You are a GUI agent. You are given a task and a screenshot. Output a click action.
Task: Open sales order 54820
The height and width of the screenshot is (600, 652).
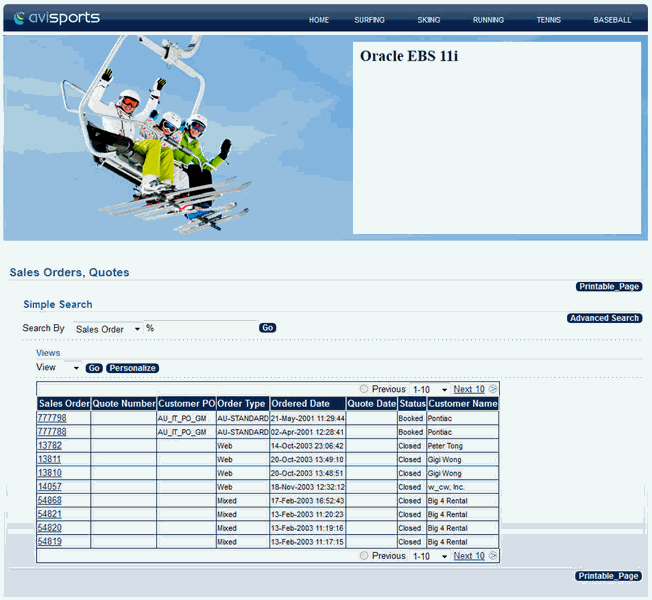[49, 528]
